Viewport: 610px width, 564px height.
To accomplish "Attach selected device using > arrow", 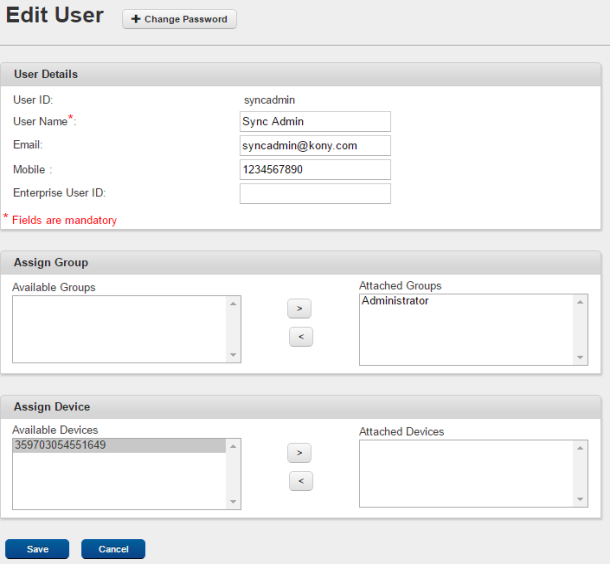I will 299,453.
